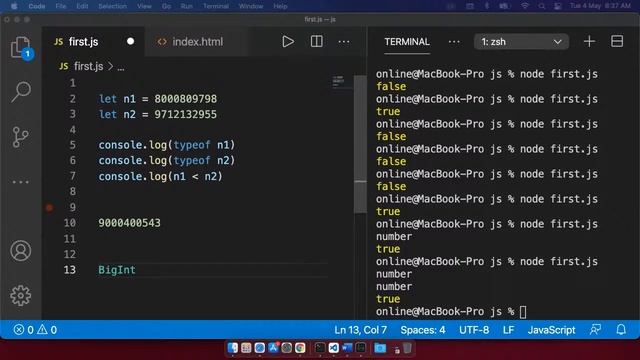The image size is (640, 360).
Task: Click the BigInt text on line 13
Action: (117, 270)
